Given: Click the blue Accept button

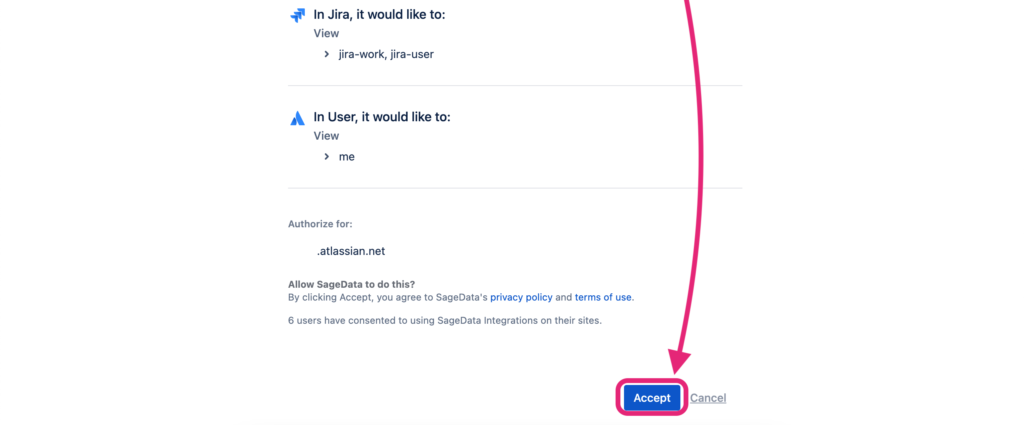Looking at the screenshot, I should click(x=652, y=398).
